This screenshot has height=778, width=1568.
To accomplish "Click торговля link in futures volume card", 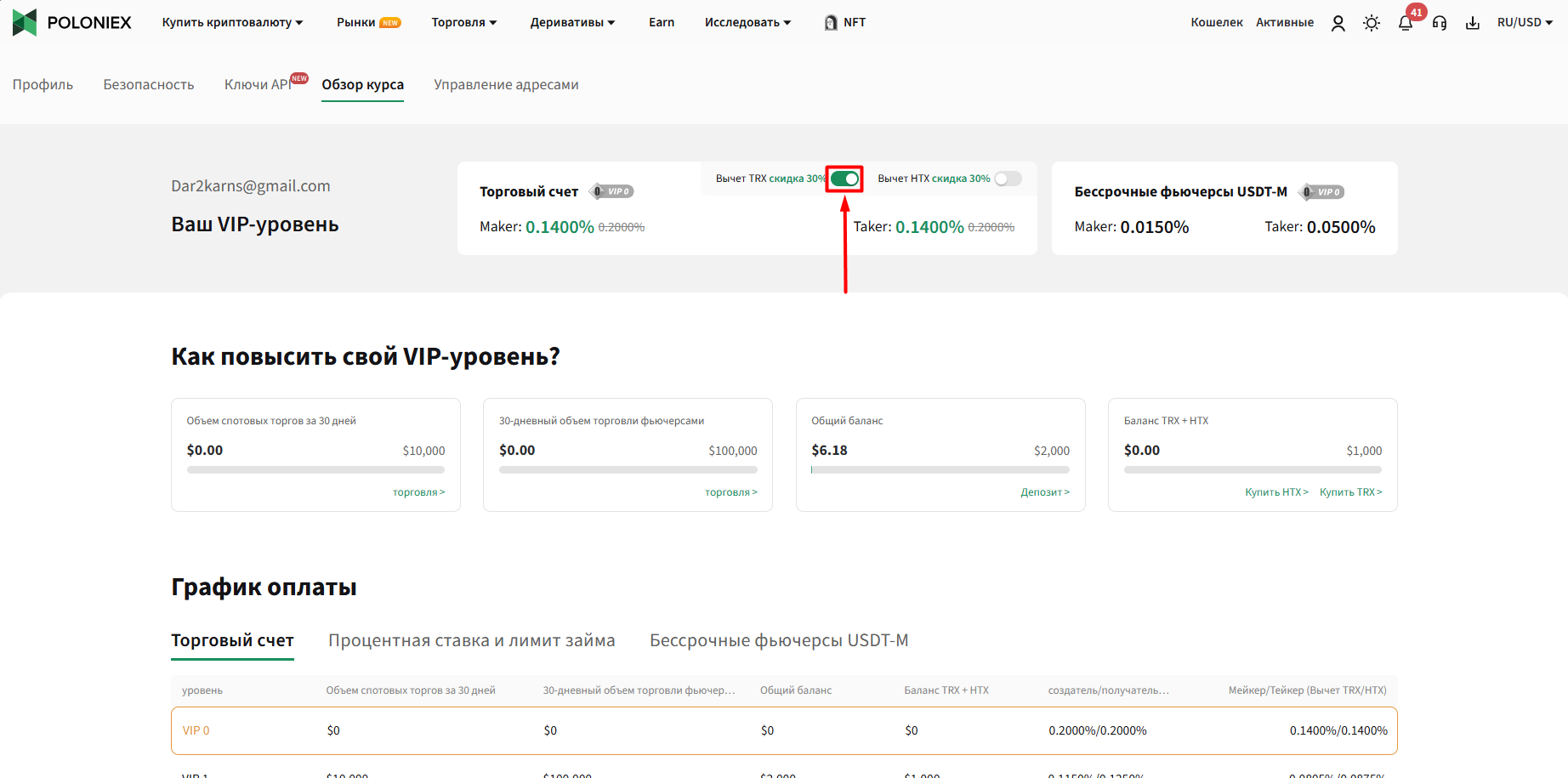I will click(730, 492).
